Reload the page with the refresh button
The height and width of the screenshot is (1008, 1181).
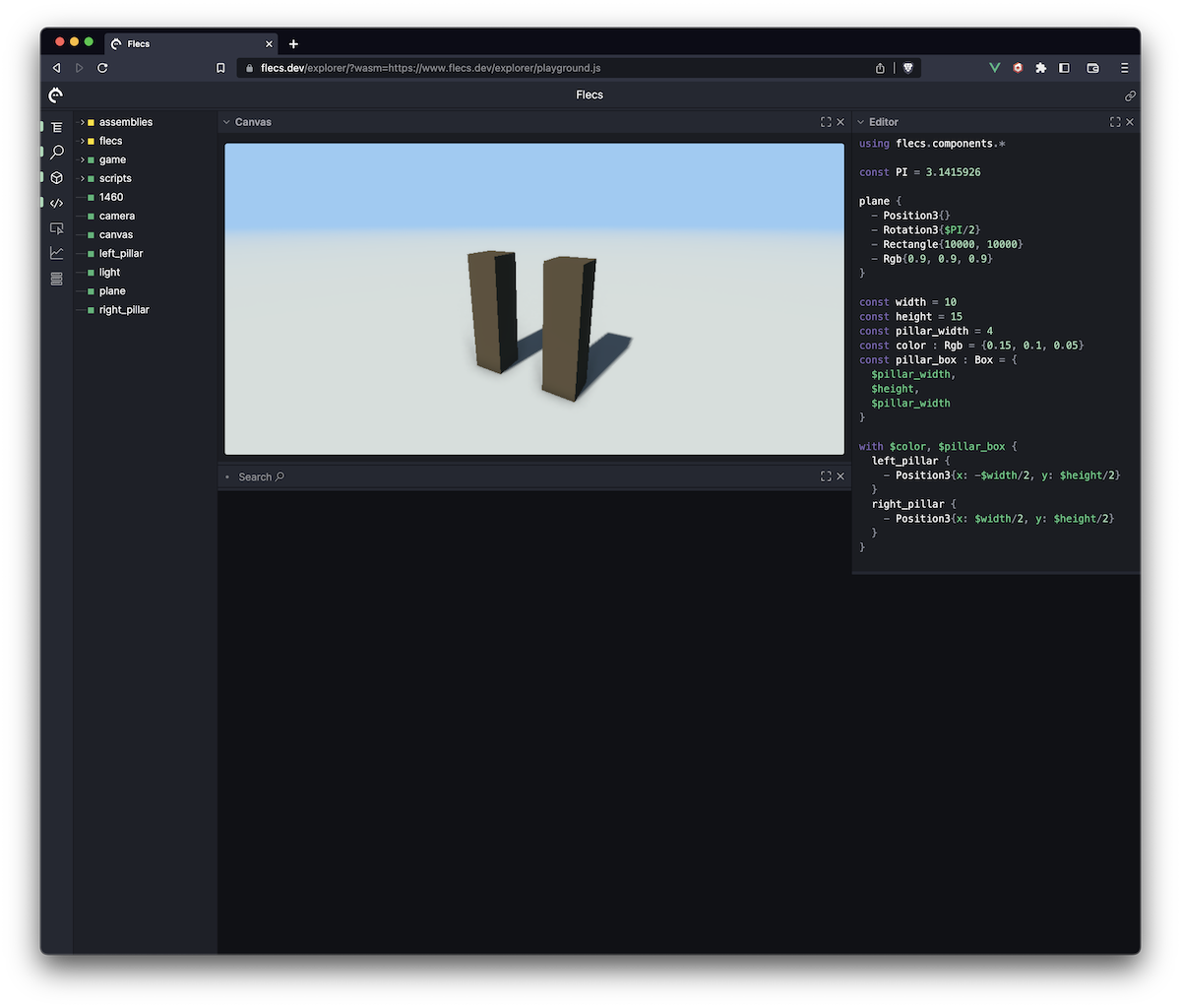(x=102, y=68)
